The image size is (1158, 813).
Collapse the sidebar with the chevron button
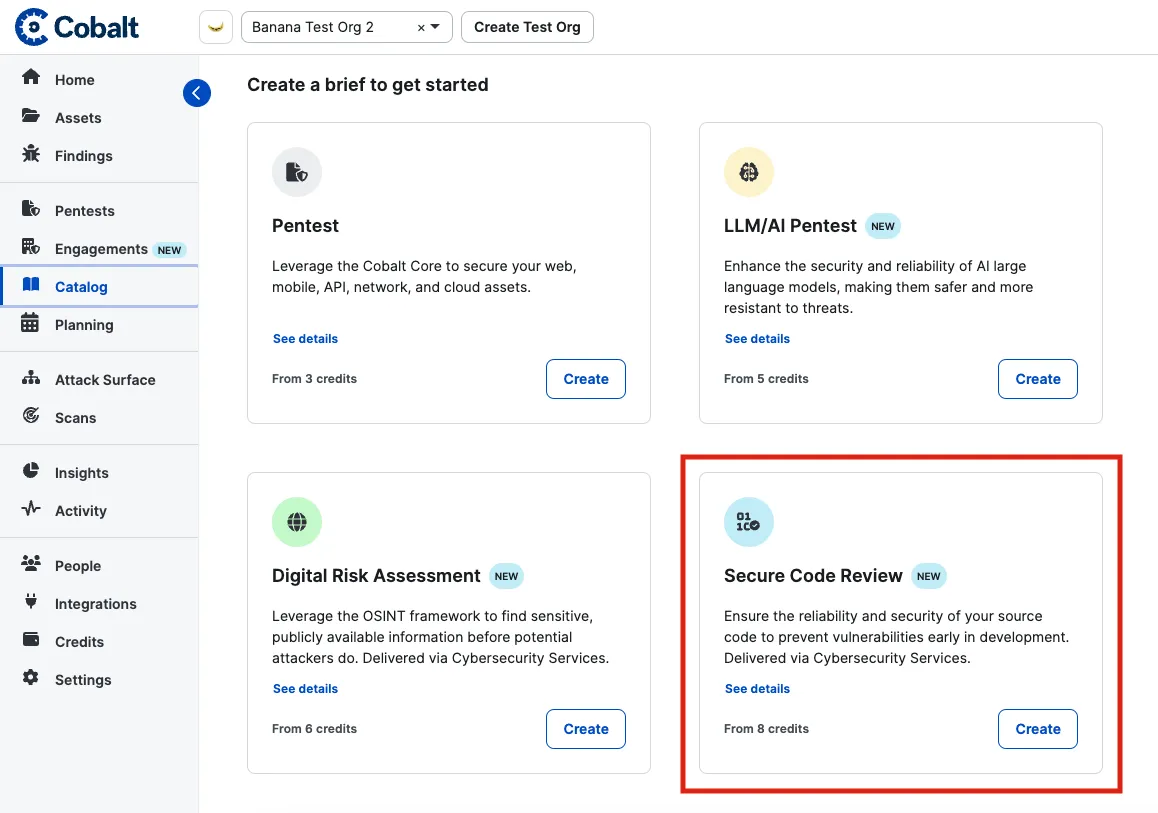(x=197, y=92)
